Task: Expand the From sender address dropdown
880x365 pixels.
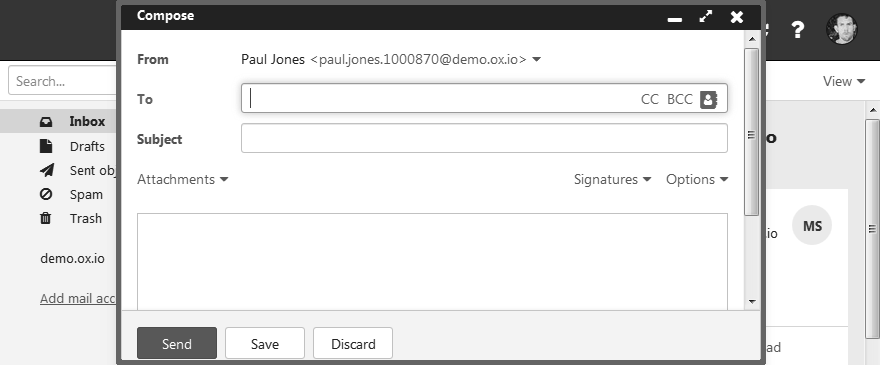Action: coord(536,60)
